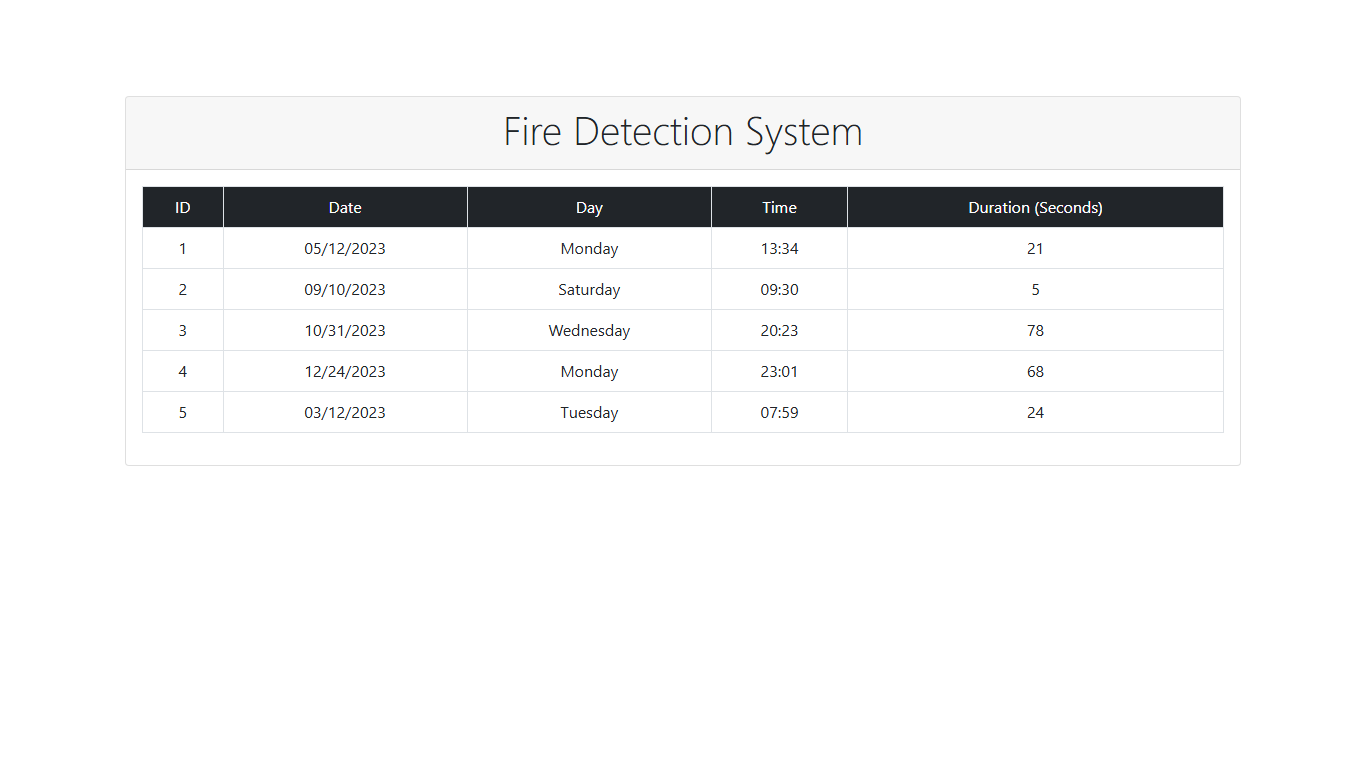The image size is (1366, 768).
Task: Click the duration value 5 for Saturday
Action: [1035, 289]
